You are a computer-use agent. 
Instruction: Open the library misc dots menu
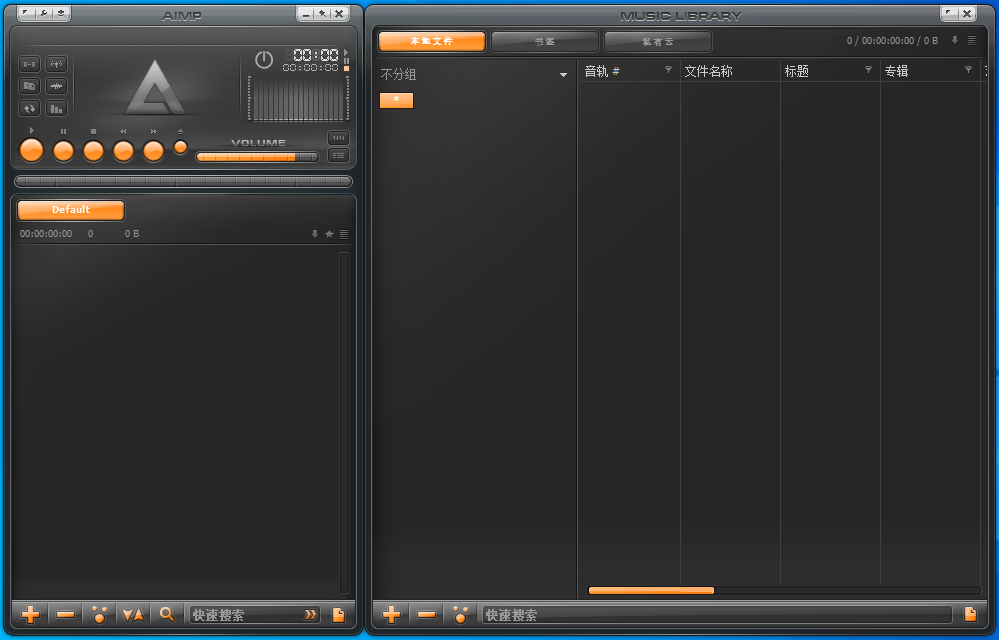click(460, 615)
